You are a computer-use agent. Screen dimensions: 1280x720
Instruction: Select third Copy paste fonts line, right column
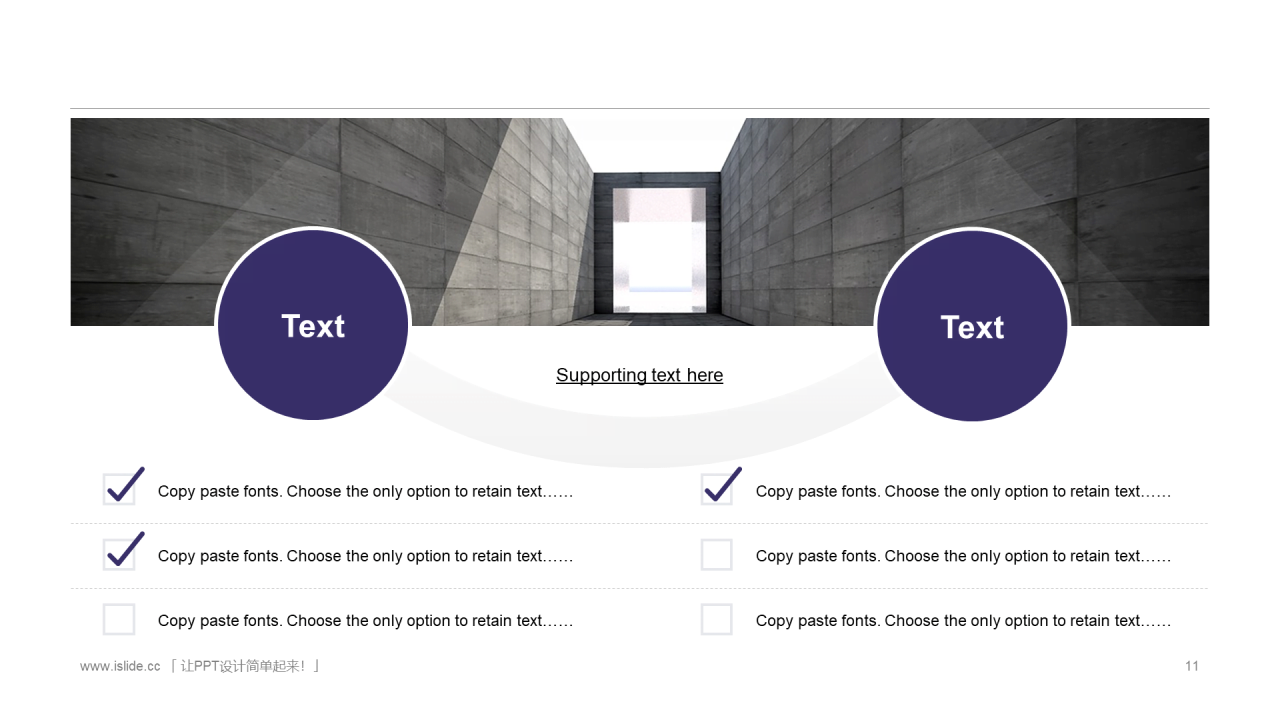click(x=963, y=621)
